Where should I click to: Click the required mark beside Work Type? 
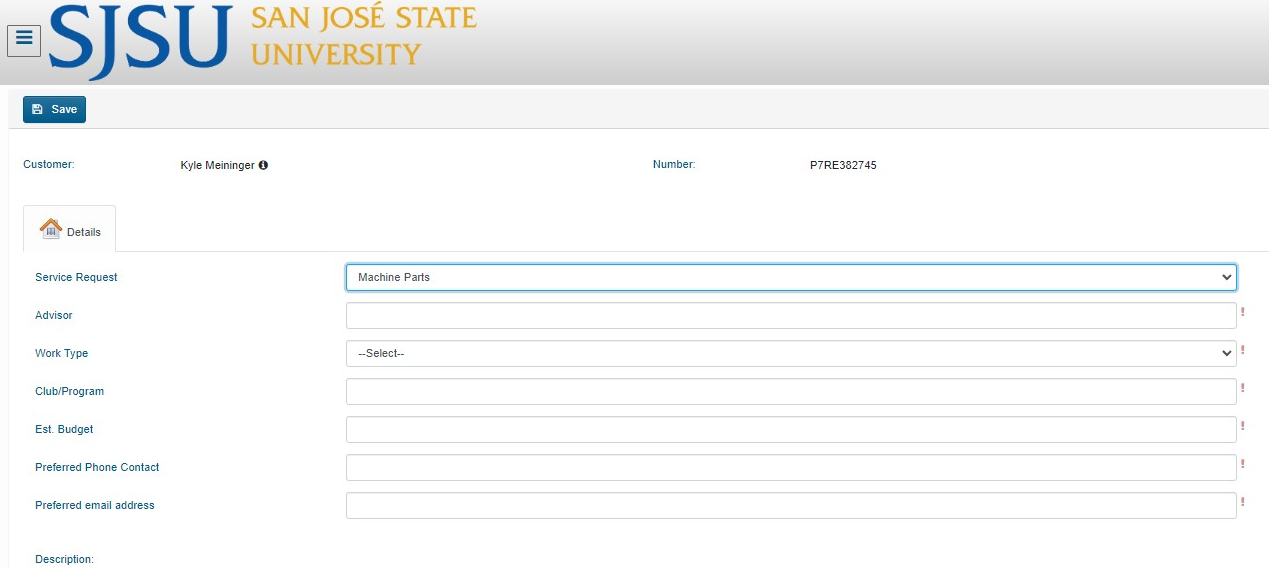(x=1242, y=350)
